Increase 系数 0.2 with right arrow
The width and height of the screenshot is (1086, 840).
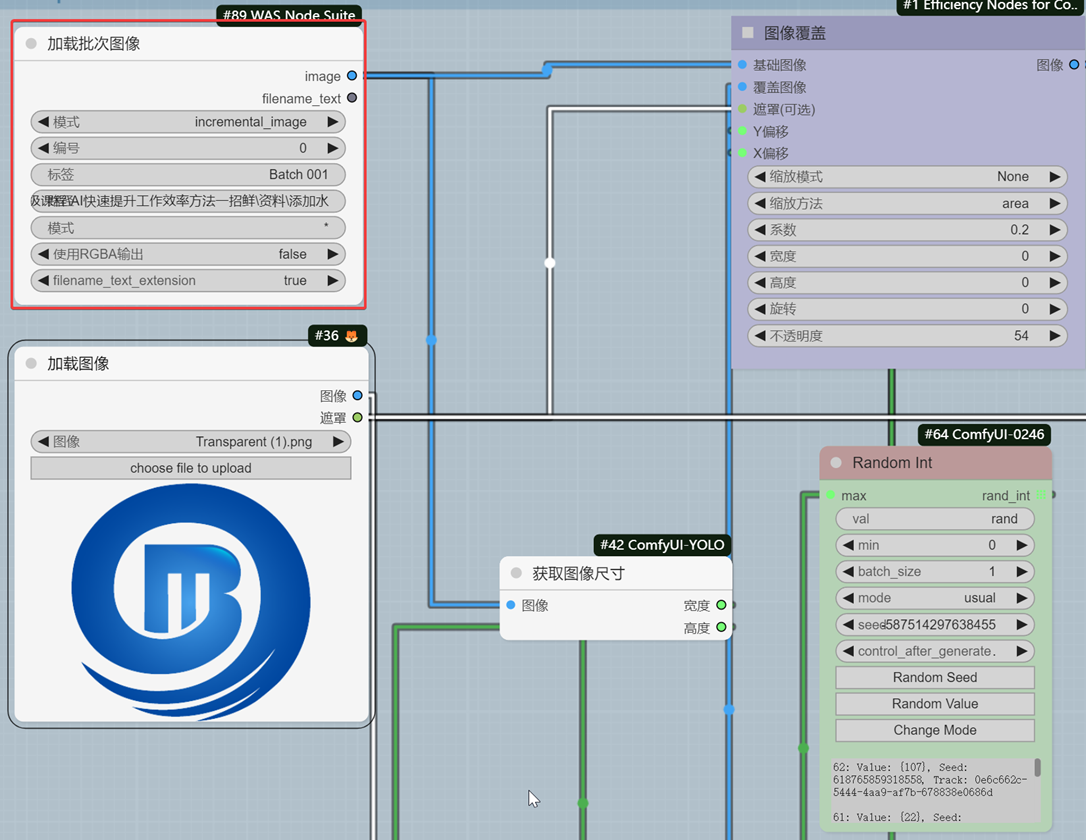(1055, 230)
